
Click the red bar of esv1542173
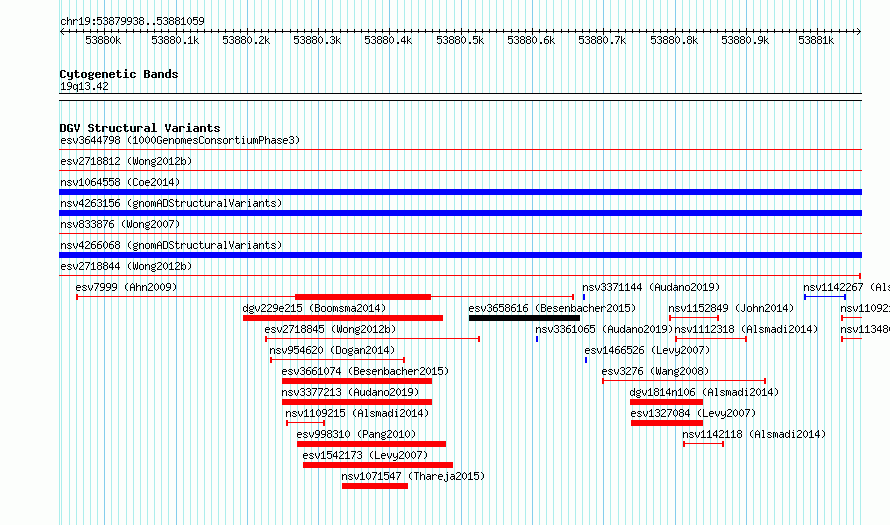377,465
